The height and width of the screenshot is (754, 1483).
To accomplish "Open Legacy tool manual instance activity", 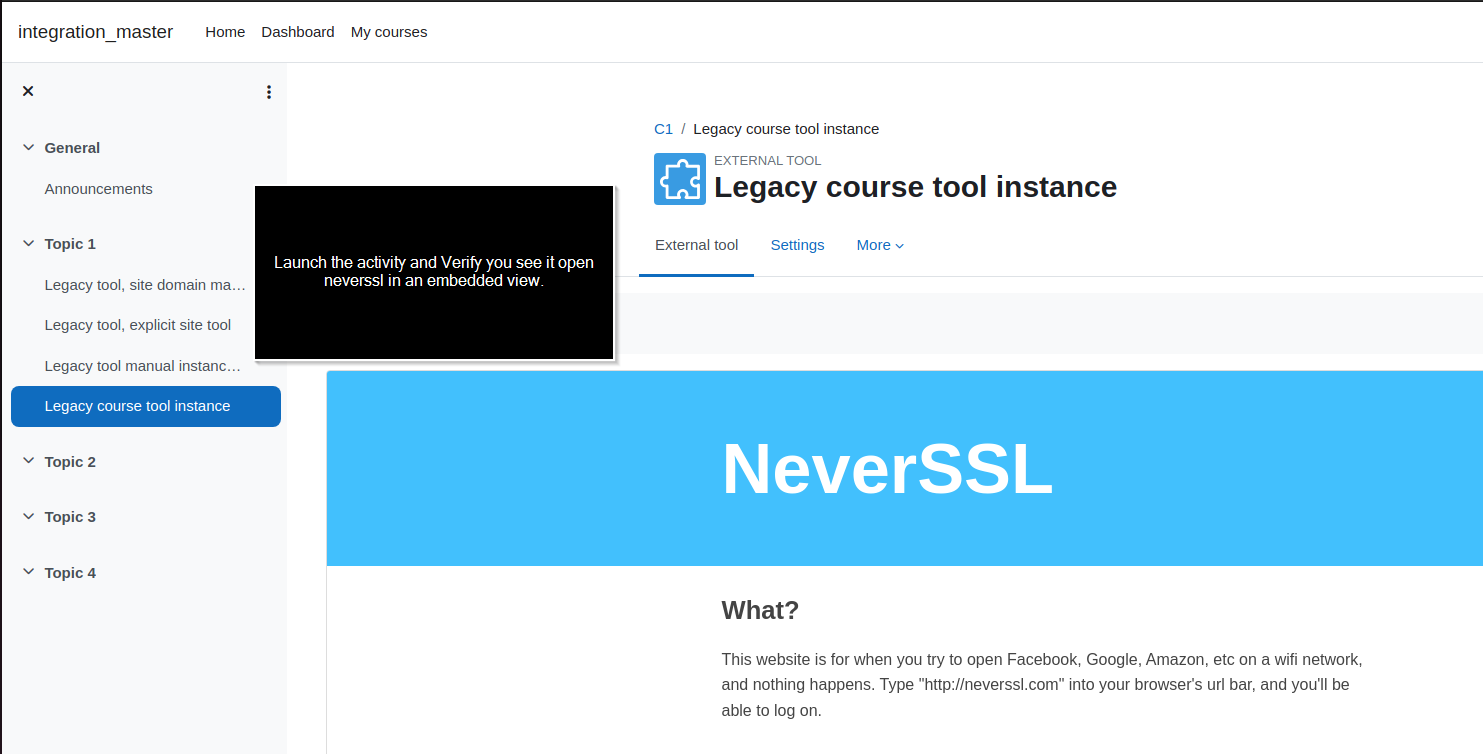I will tap(143, 366).
